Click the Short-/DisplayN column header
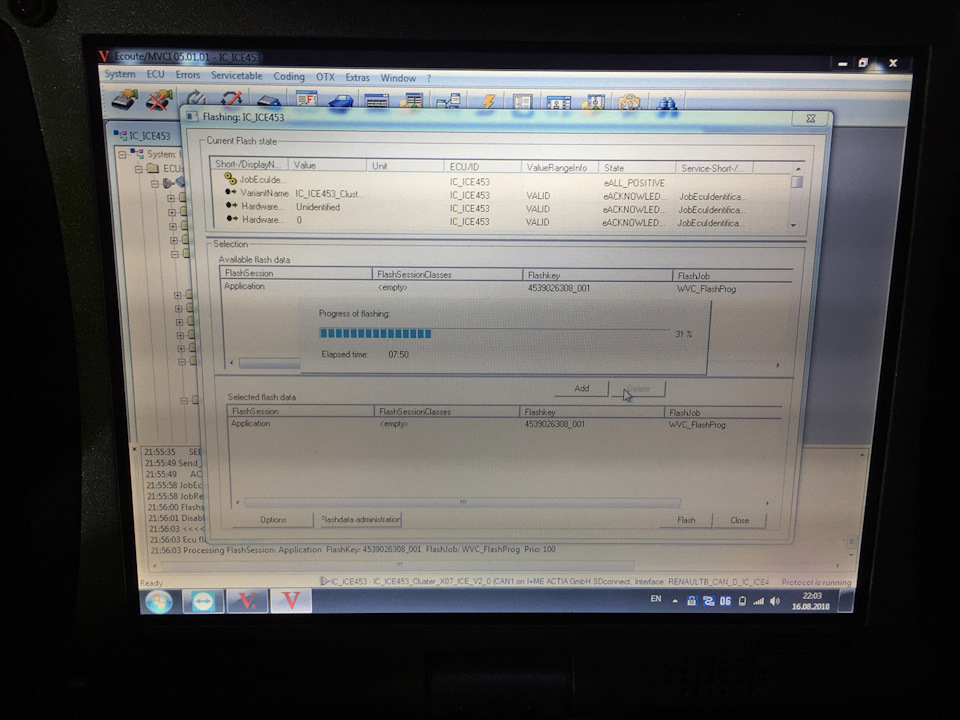 (249, 164)
